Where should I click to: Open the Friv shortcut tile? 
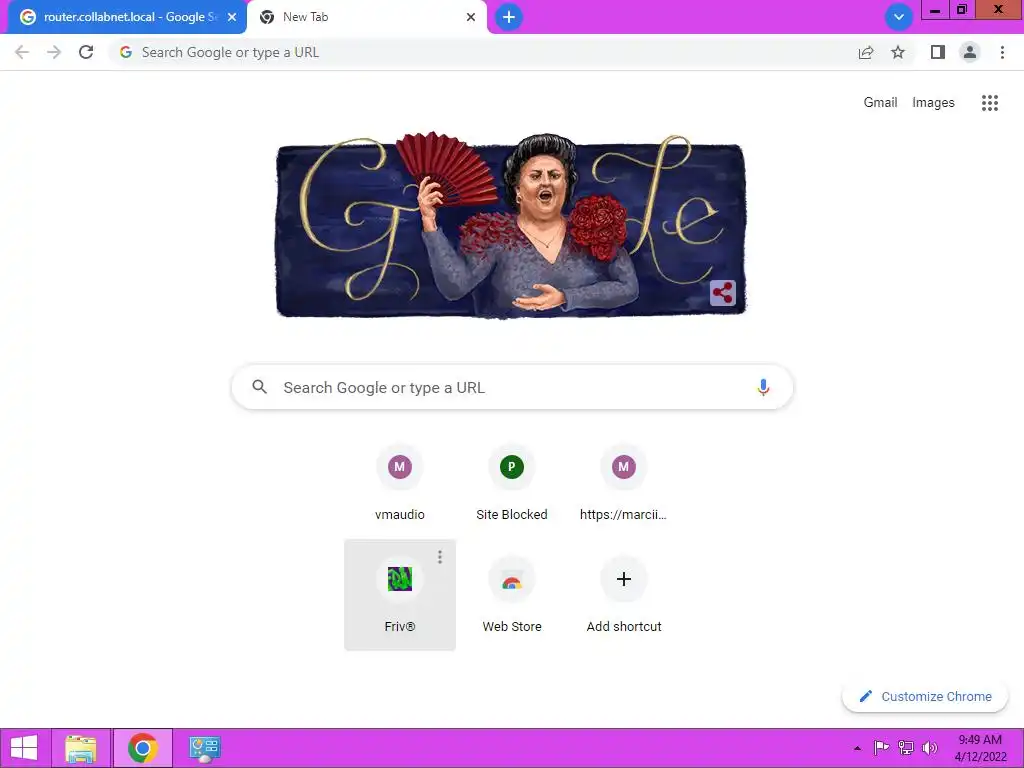click(400, 595)
